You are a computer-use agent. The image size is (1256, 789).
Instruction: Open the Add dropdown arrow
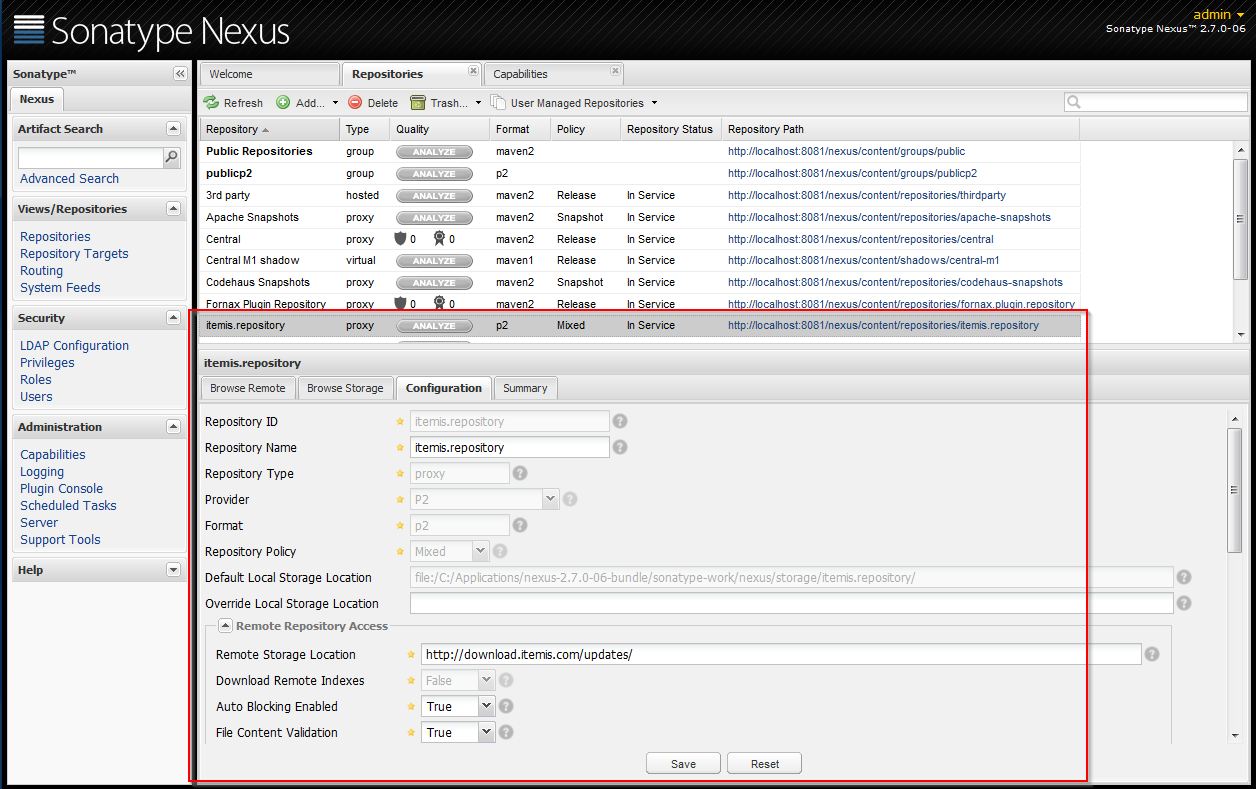point(335,103)
